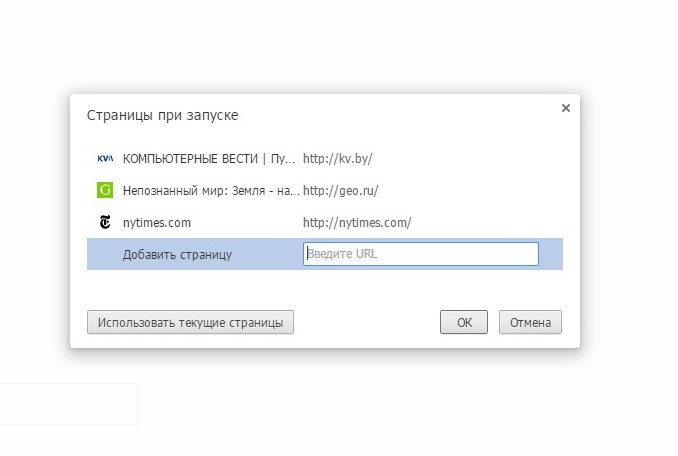Select the nytimes.com page title
Image resolution: width=678 pixels, height=456 pixels.
point(157,223)
